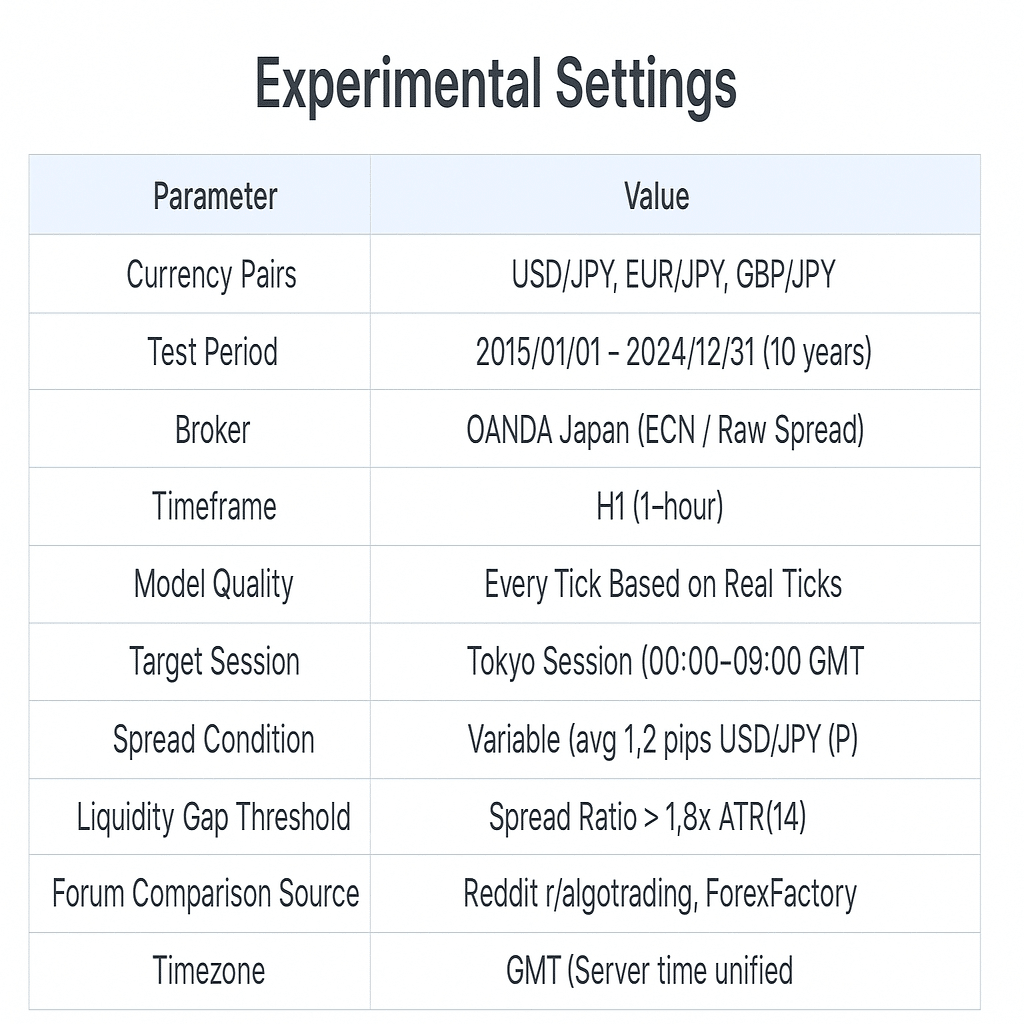The height and width of the screenshot is (1024, 1024).
Task: Select the Tokyo Session value cell
Action: pyautogui.click(x=665, y=662)
